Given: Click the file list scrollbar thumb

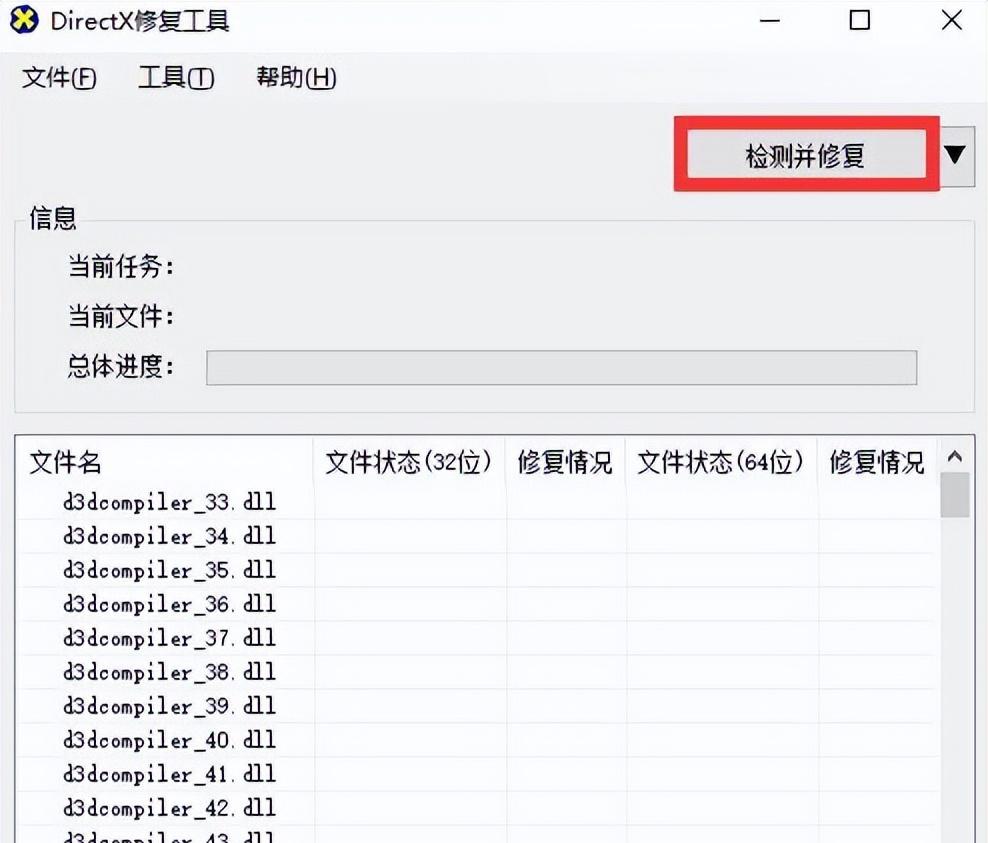Looking at the screenshot, I should click(x=955, y=495).
